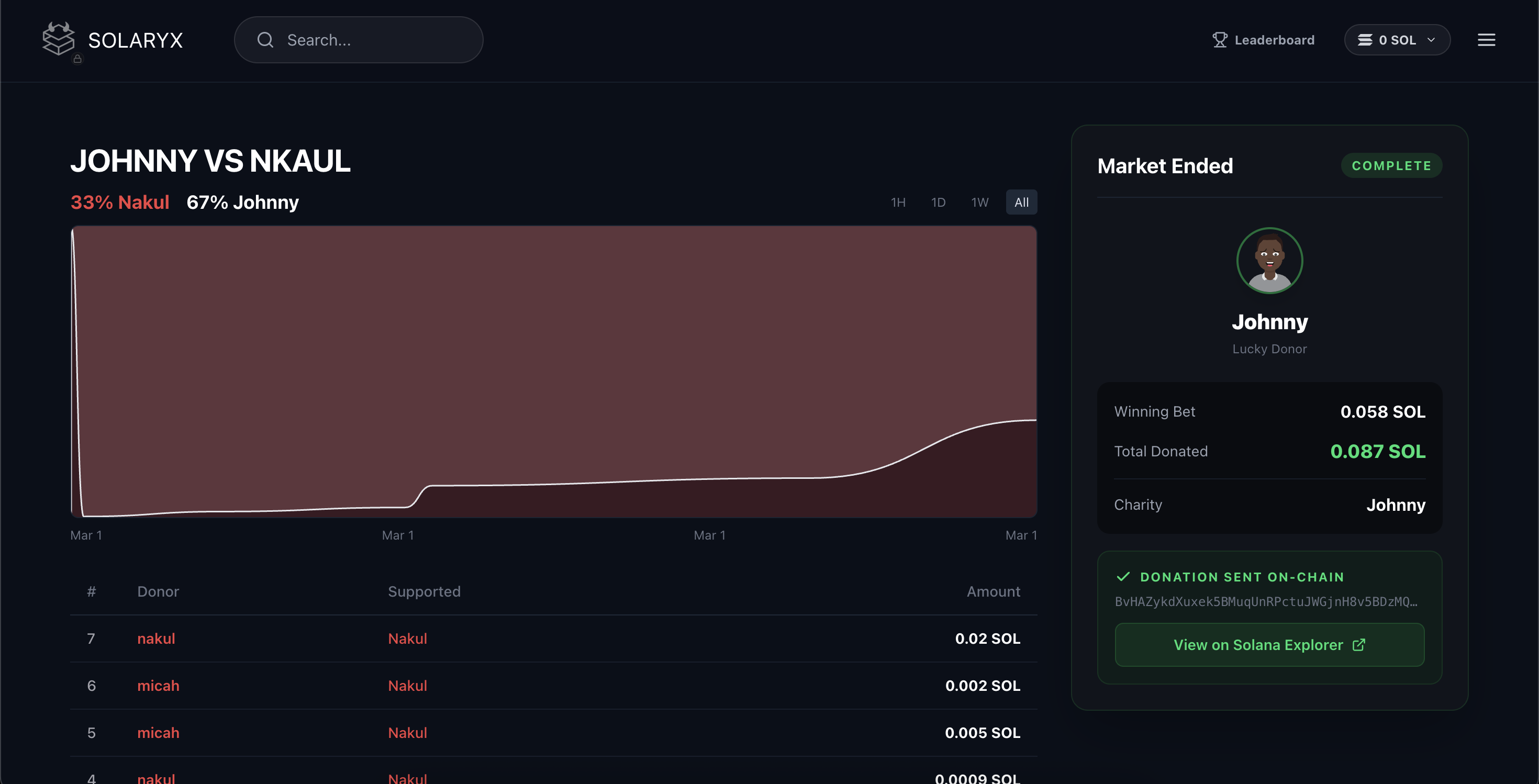This screenshot has height=784, width=1539.
Task: Click Johnny's avatar image
Action: 1269,260
